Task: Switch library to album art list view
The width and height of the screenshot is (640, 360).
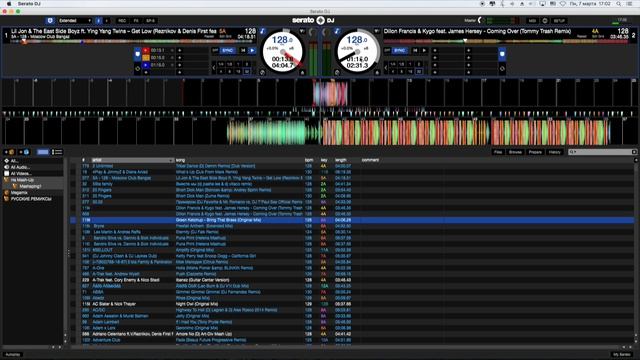Action: click(x=57, y=152)
